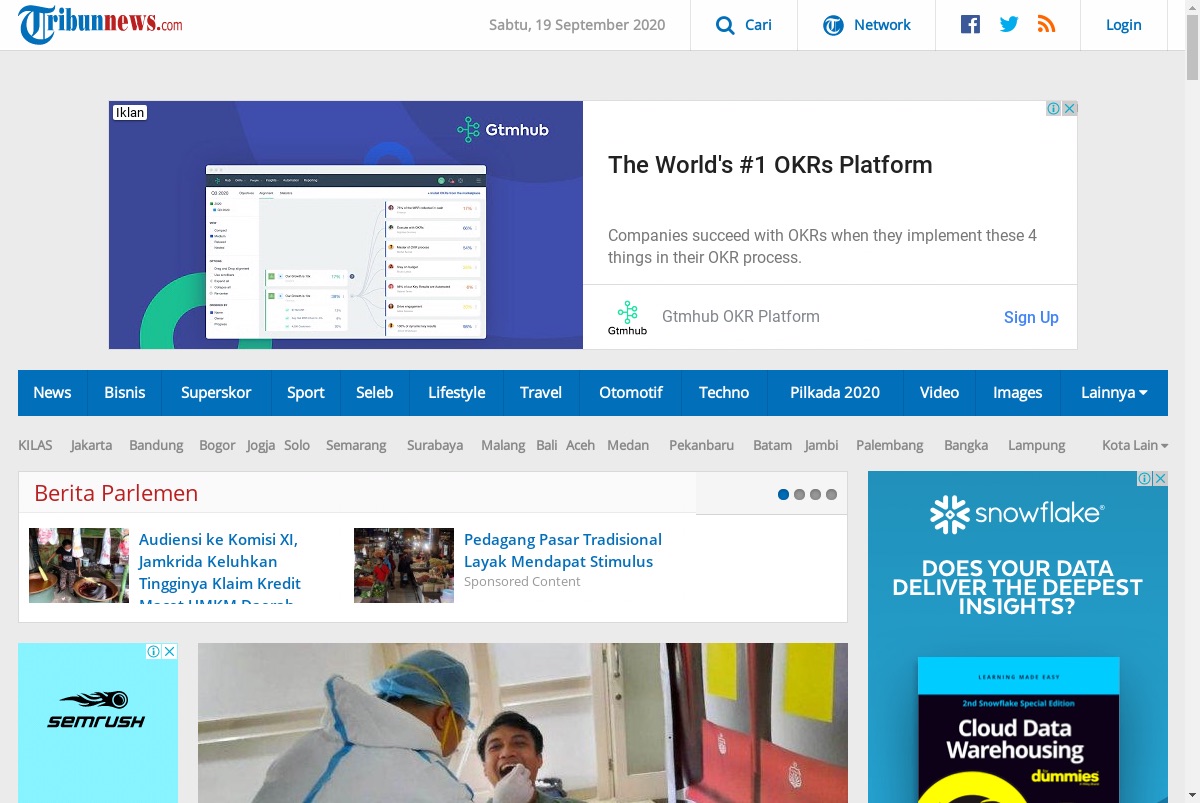
Task: Click the Login link
Action: point(1123,25)
